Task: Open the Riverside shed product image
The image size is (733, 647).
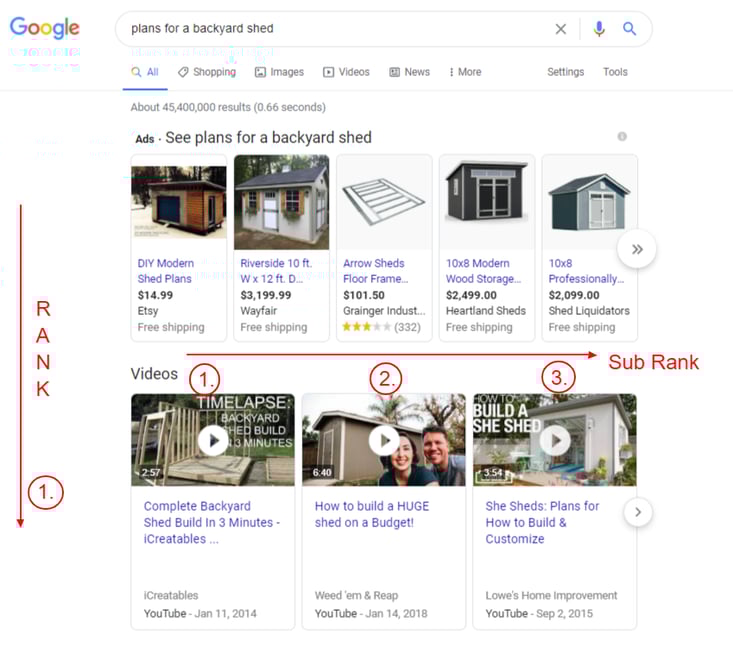Action: [x=281, y=202]
